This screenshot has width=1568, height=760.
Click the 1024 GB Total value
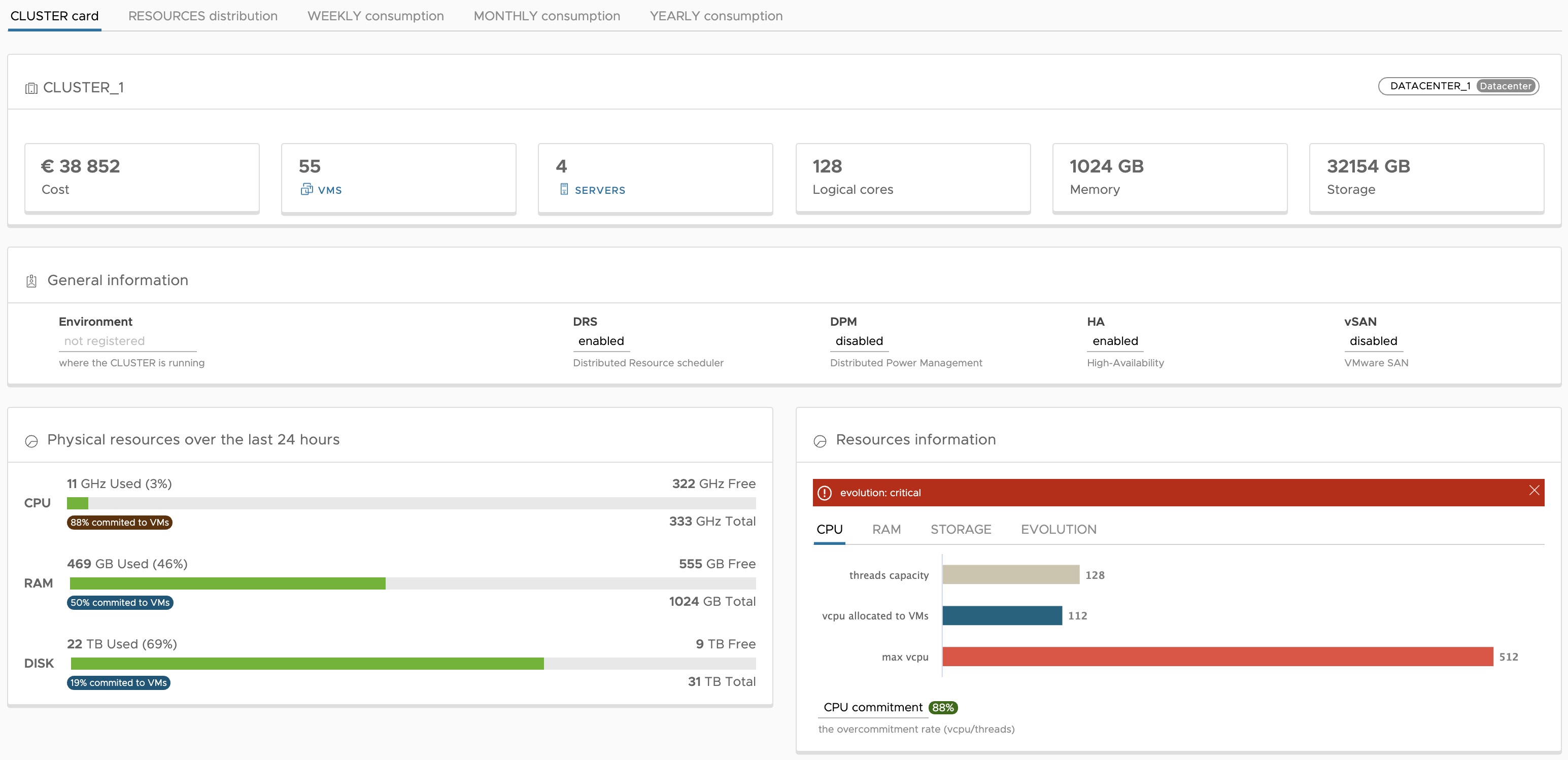(712, 602)
